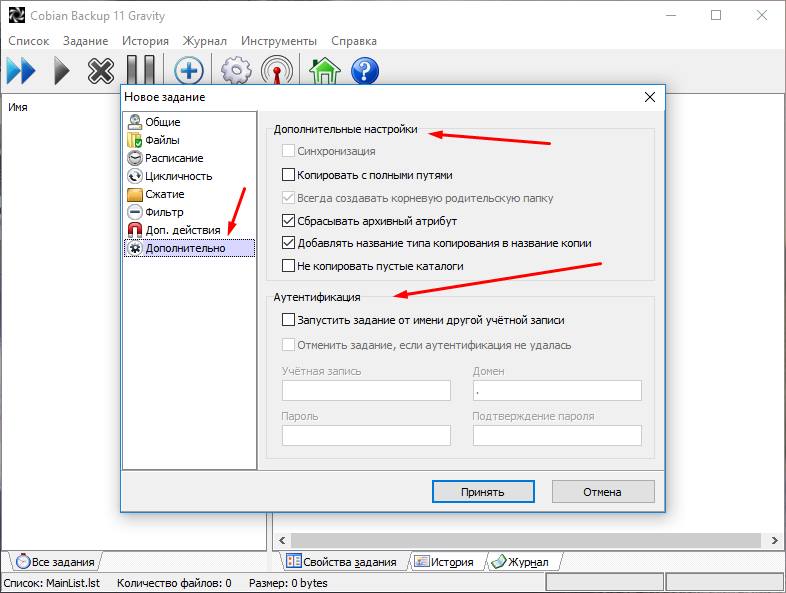Viewport: 786px width, 593px height.
Task: Close the Новое задание dialog
Action: point(650,97)
